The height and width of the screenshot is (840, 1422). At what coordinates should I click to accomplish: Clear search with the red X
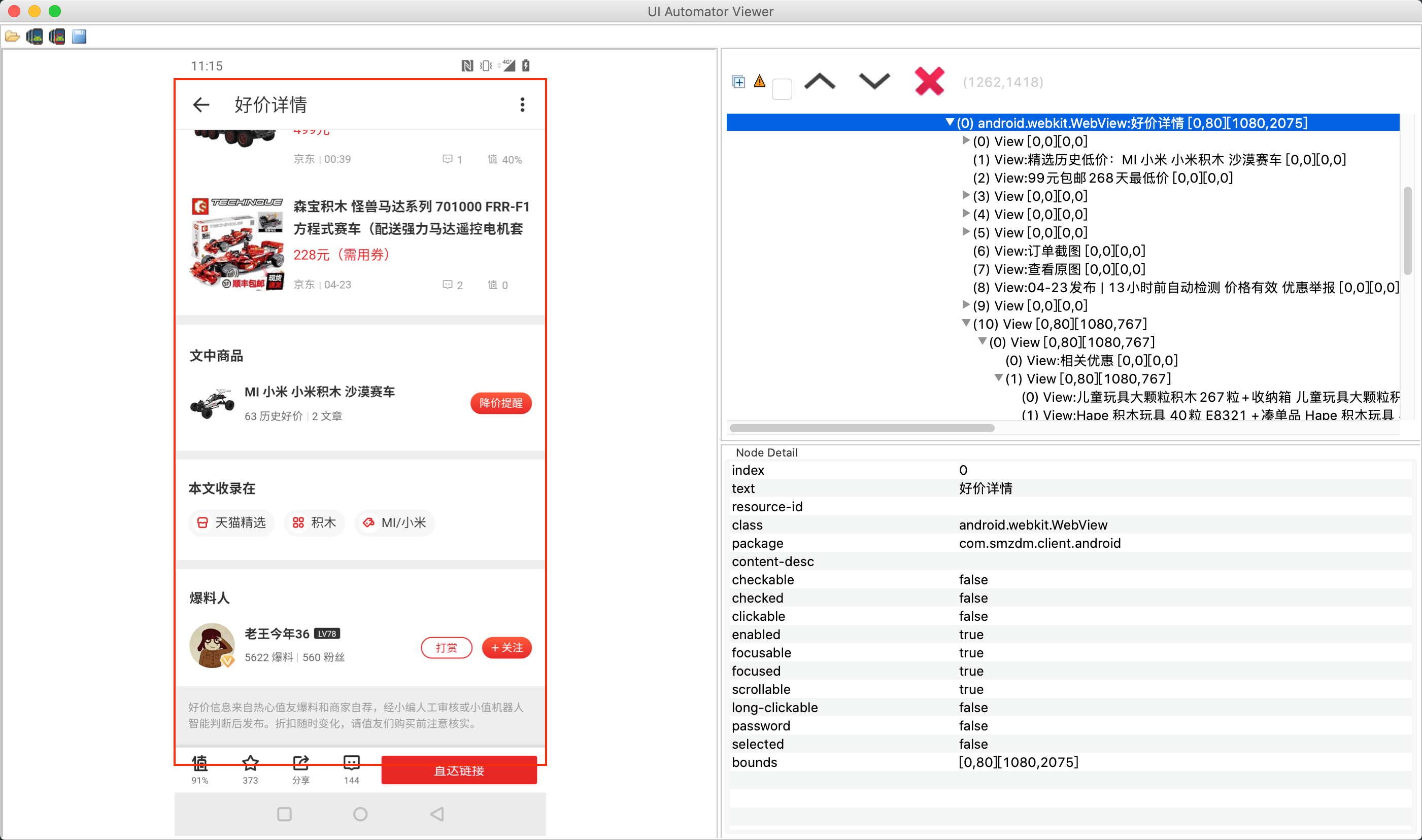coord(929,82)
